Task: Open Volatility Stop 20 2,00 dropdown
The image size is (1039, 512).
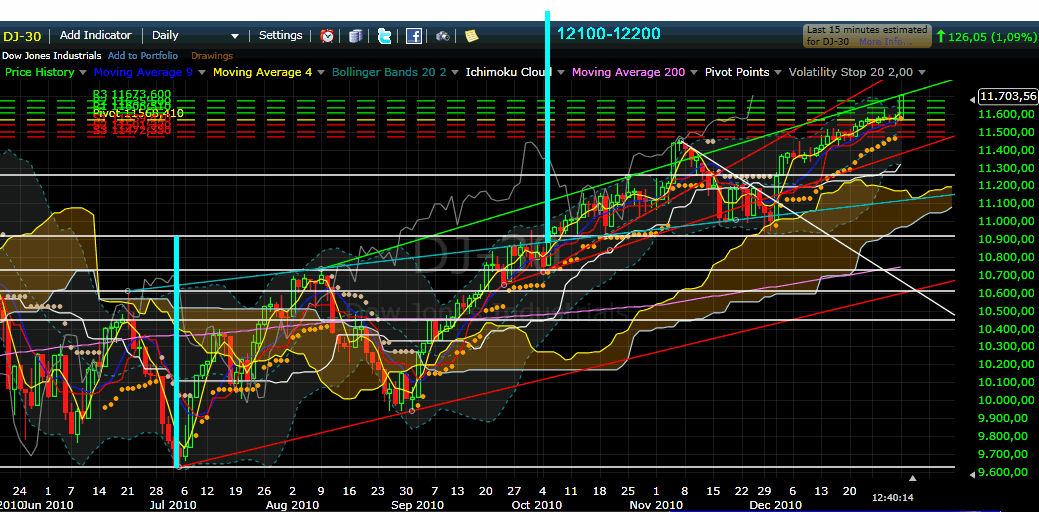Action: [921, 73]
